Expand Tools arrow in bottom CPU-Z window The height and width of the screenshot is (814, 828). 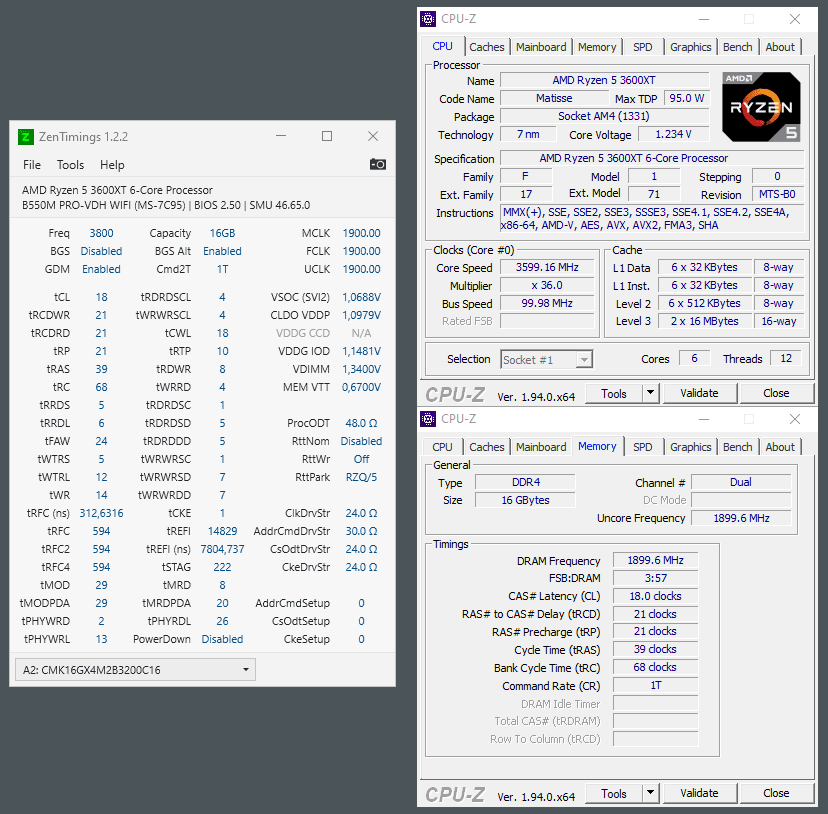[x=650, y=793]
